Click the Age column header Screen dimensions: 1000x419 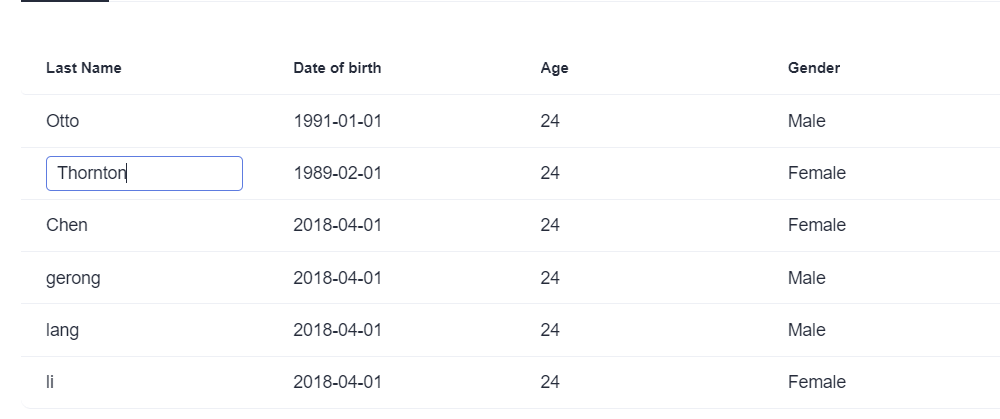click(554, 68)
